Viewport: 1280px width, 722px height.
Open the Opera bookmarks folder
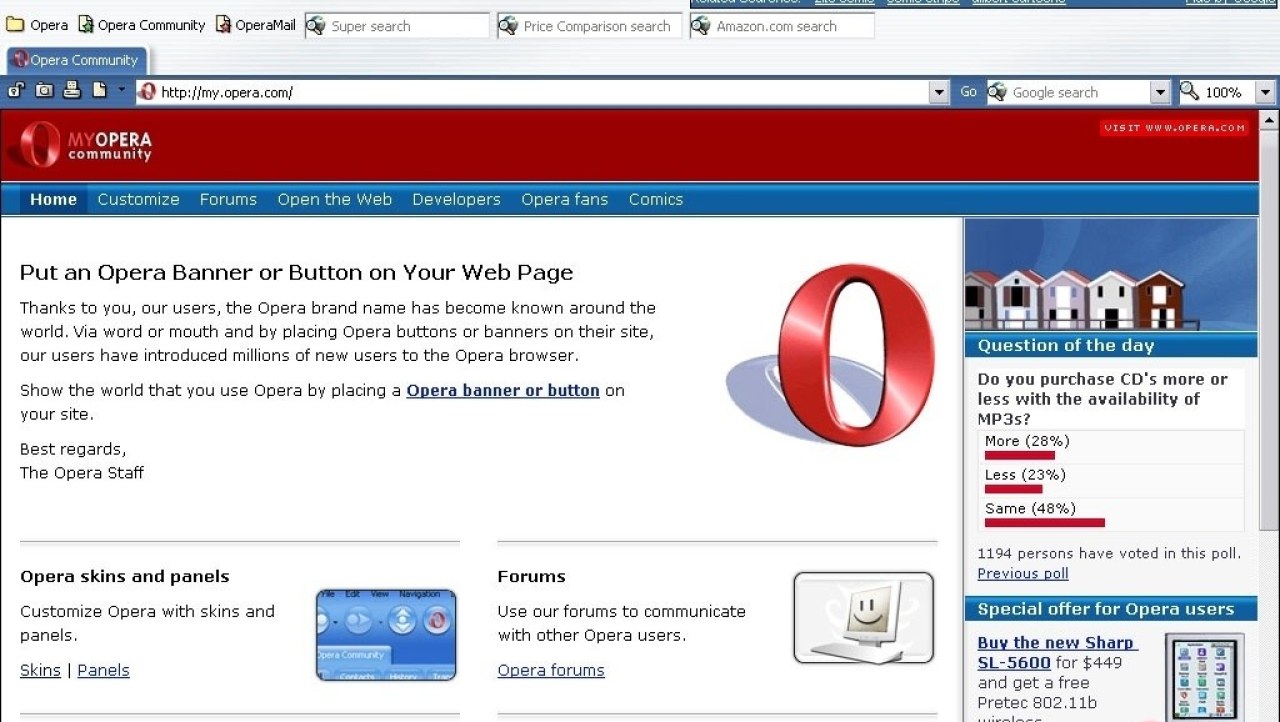coord(37,25)
